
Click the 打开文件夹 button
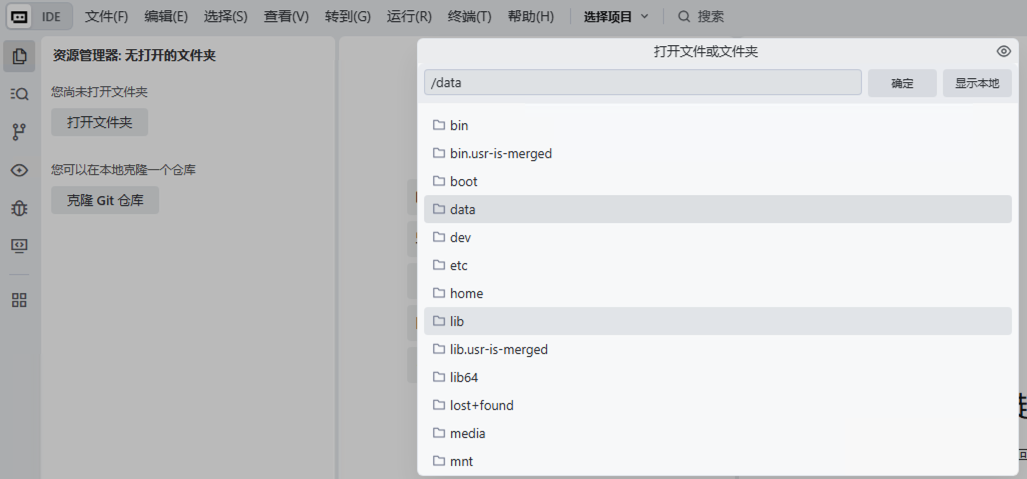pos(100,123)
